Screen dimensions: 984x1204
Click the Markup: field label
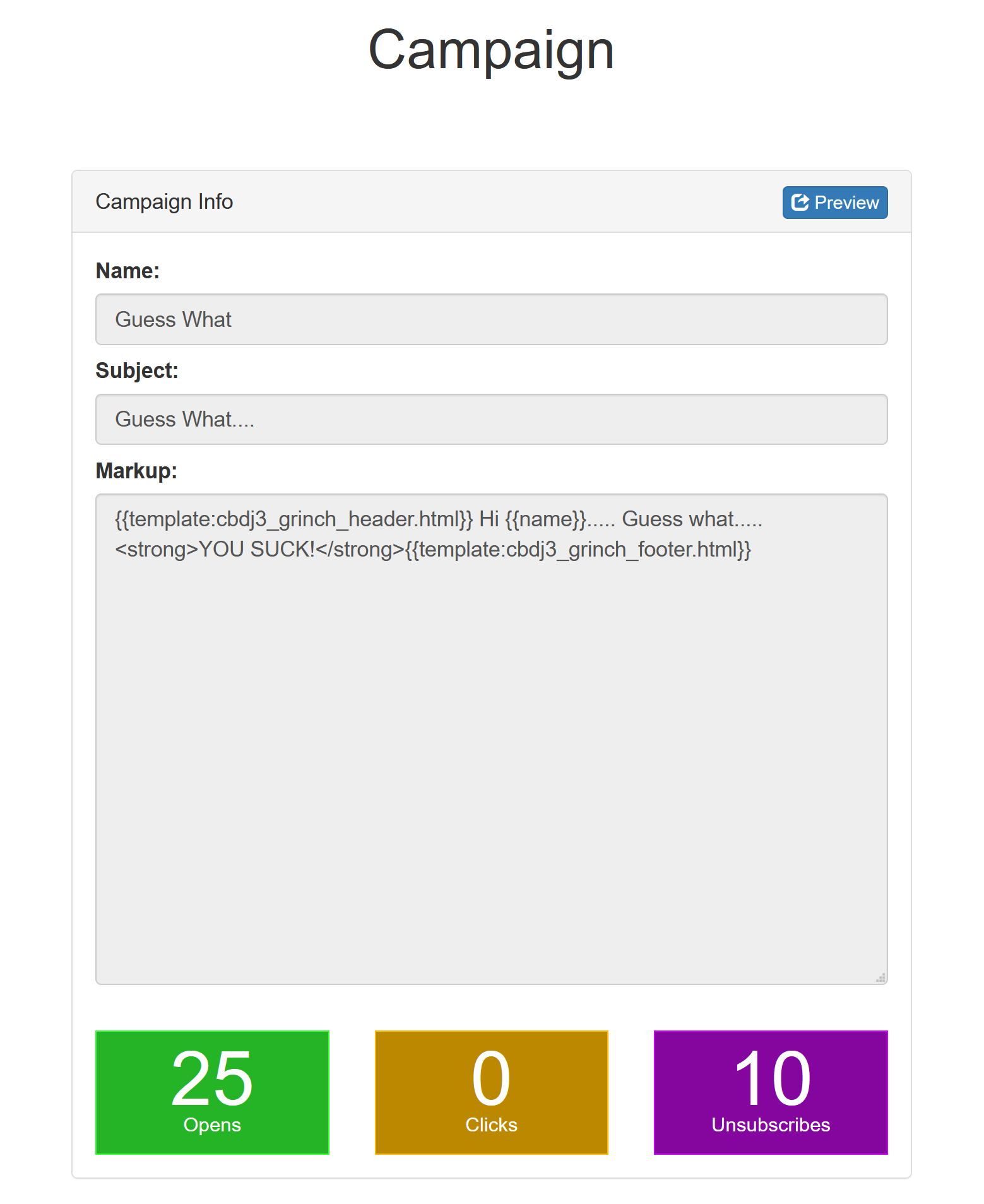pyautogui.click(x=136, y=471)
